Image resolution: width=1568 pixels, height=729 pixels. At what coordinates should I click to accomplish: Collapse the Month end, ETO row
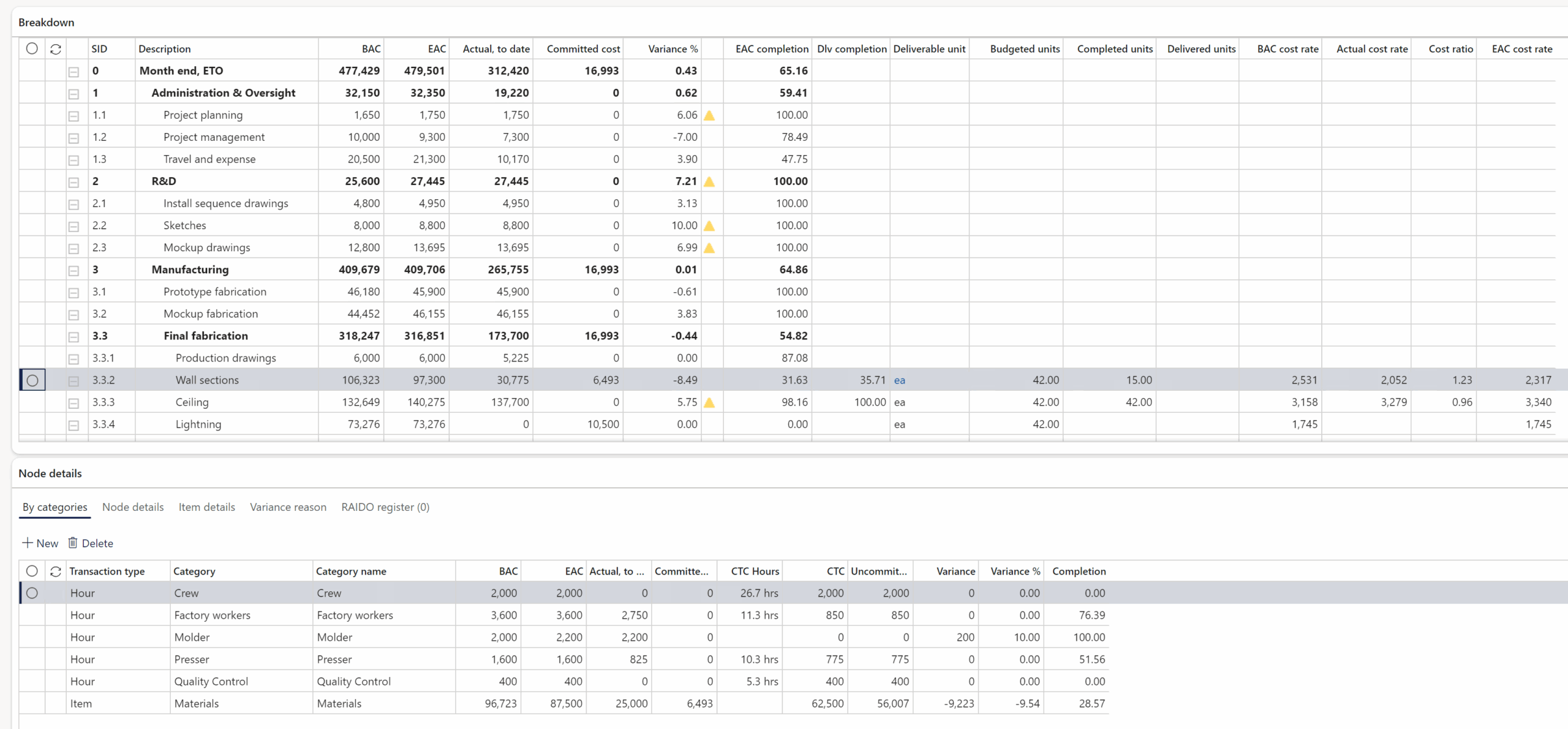click(73, 71)
